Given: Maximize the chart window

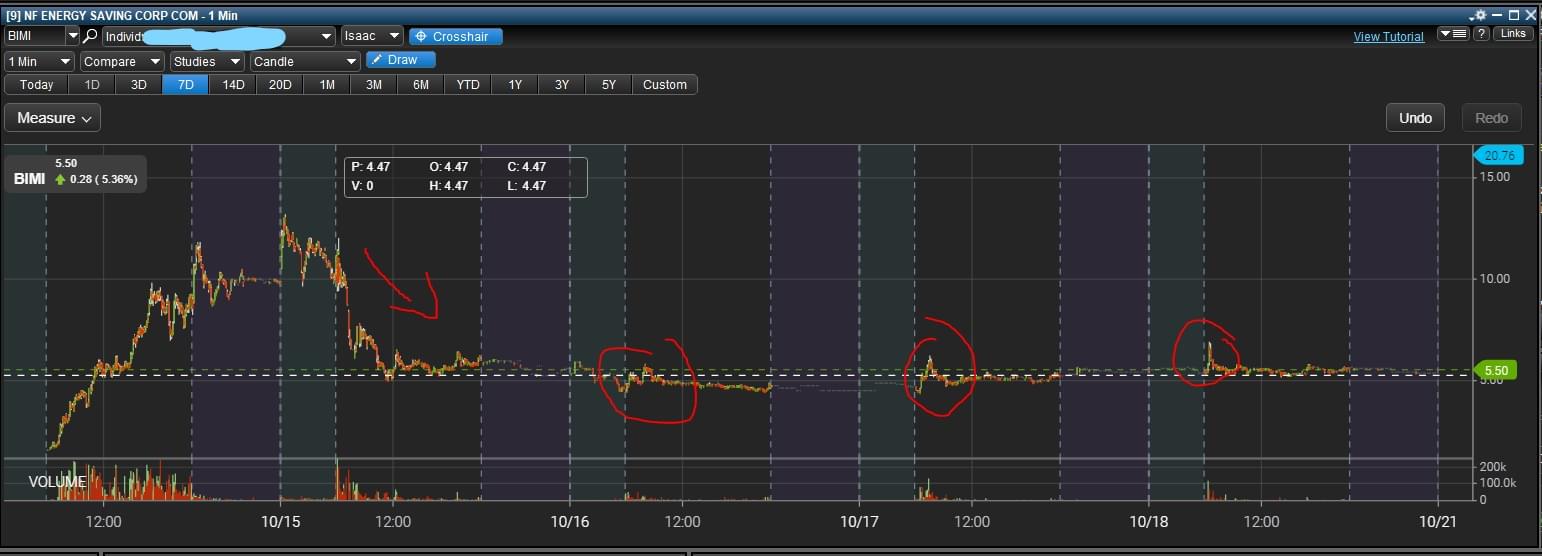Looking at the screenshot, I should (x=1514, y=15).
